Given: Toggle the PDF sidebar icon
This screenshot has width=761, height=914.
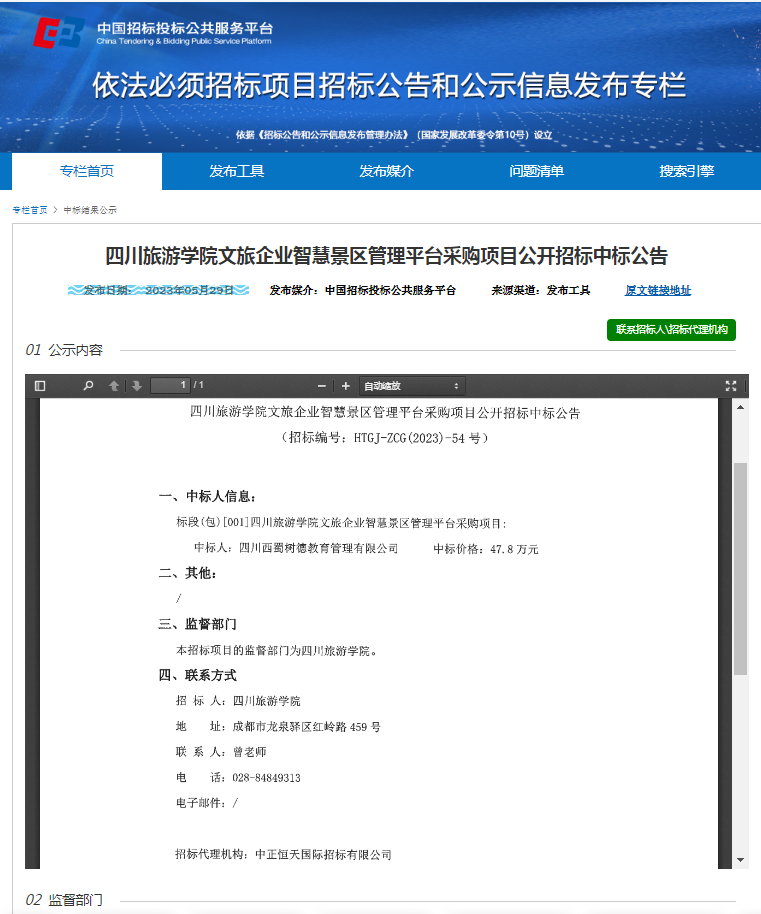Looking at the screenshot, I should (40, 386).
